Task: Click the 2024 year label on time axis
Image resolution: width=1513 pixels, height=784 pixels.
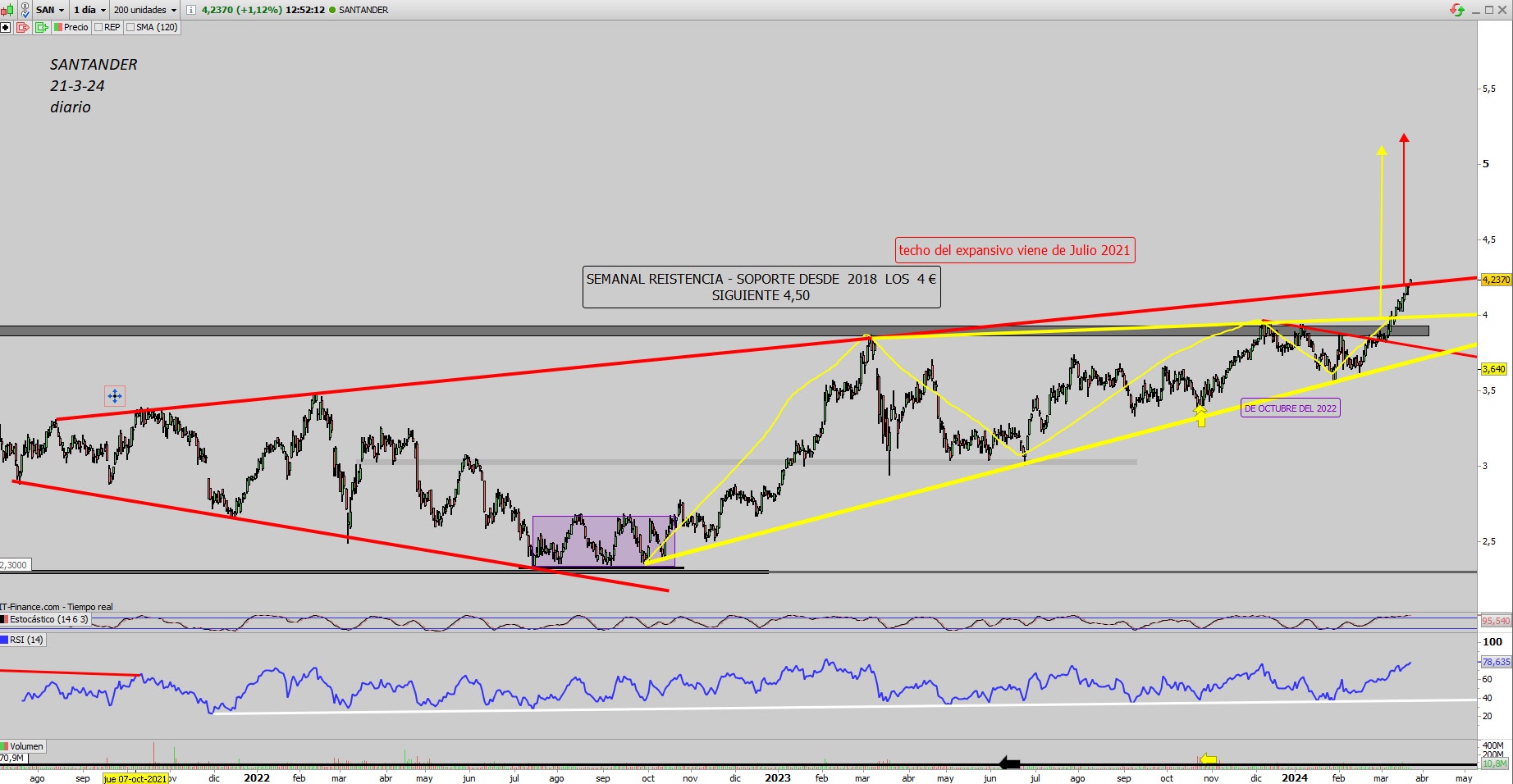Action: [x=1295, y=778]
